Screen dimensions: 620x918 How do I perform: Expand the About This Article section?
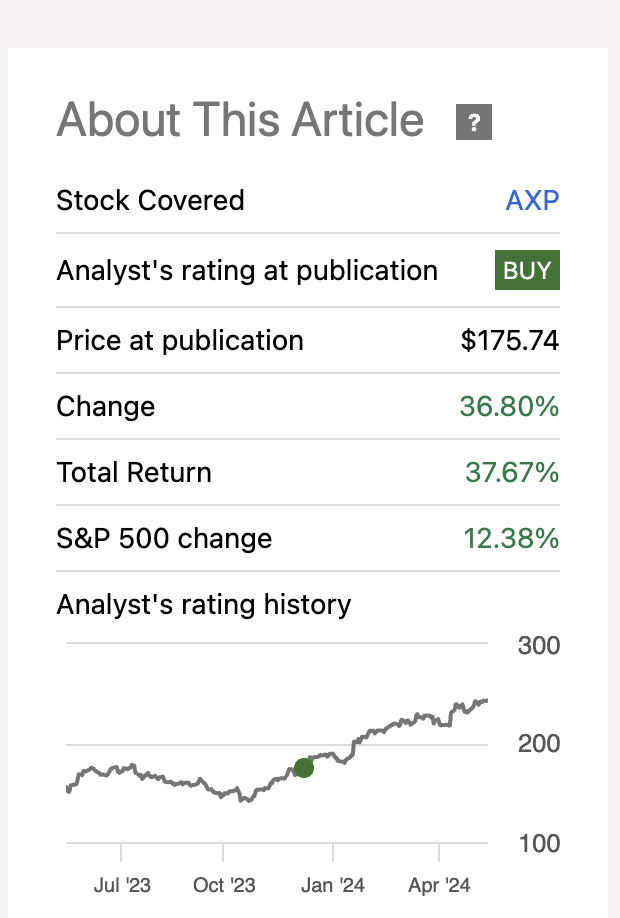tap(240, 120)
